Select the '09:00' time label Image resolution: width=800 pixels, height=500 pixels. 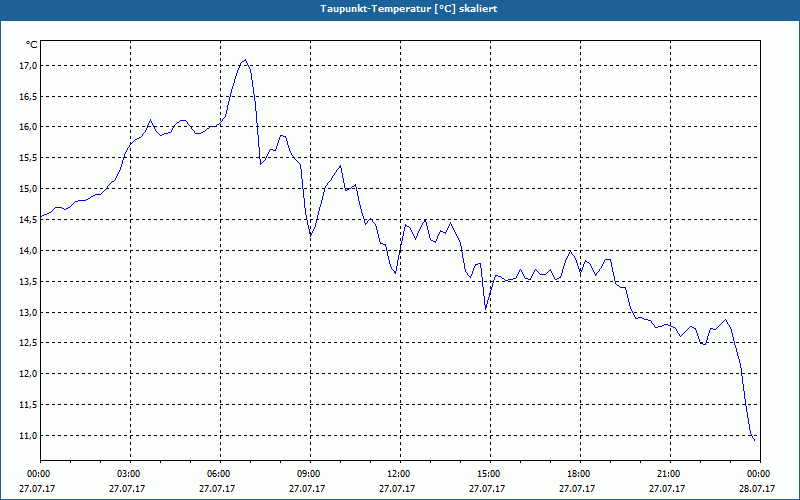click(x=307, y=474)
